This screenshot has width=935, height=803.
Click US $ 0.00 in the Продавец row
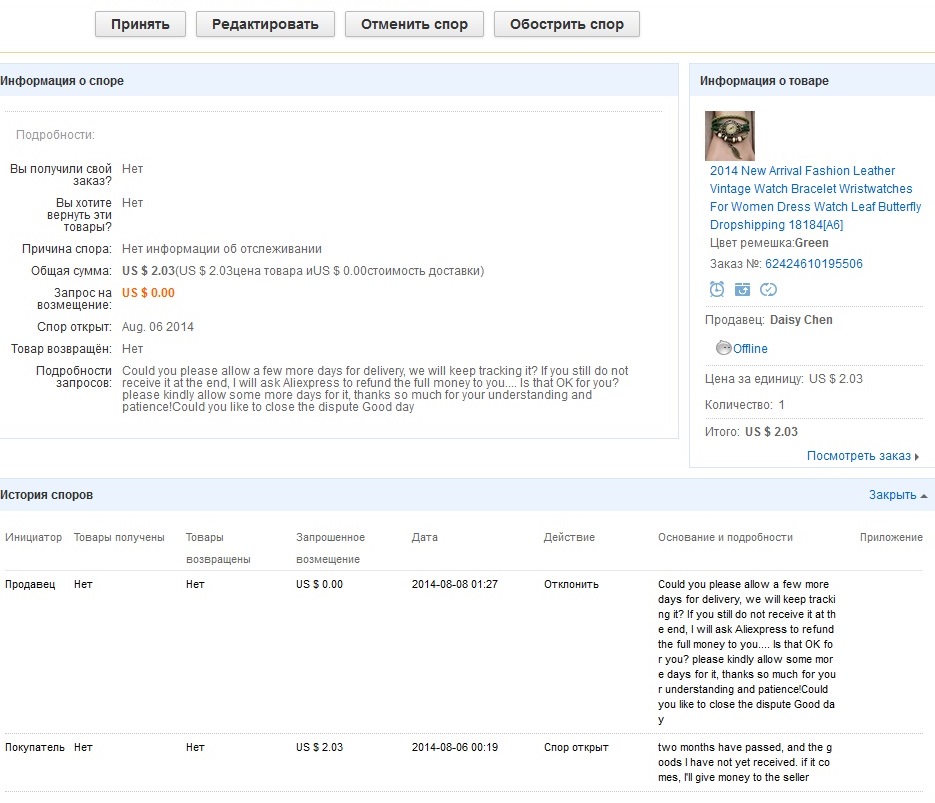pyautogui.click(x=319, y=584)
